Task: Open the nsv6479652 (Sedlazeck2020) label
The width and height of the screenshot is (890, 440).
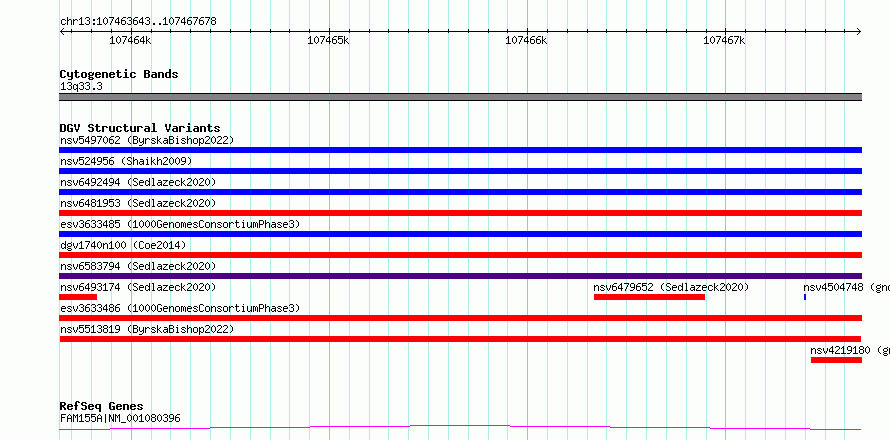Action: [x=671, y=287]
